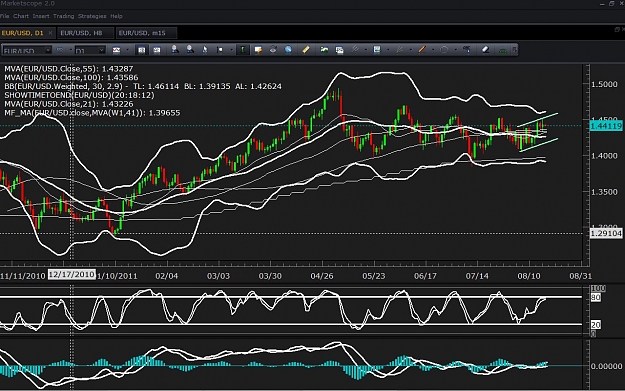Click the SHOWTIMETOEND(EUR/USD) label

pyautogui.click(x=79, y=95)
